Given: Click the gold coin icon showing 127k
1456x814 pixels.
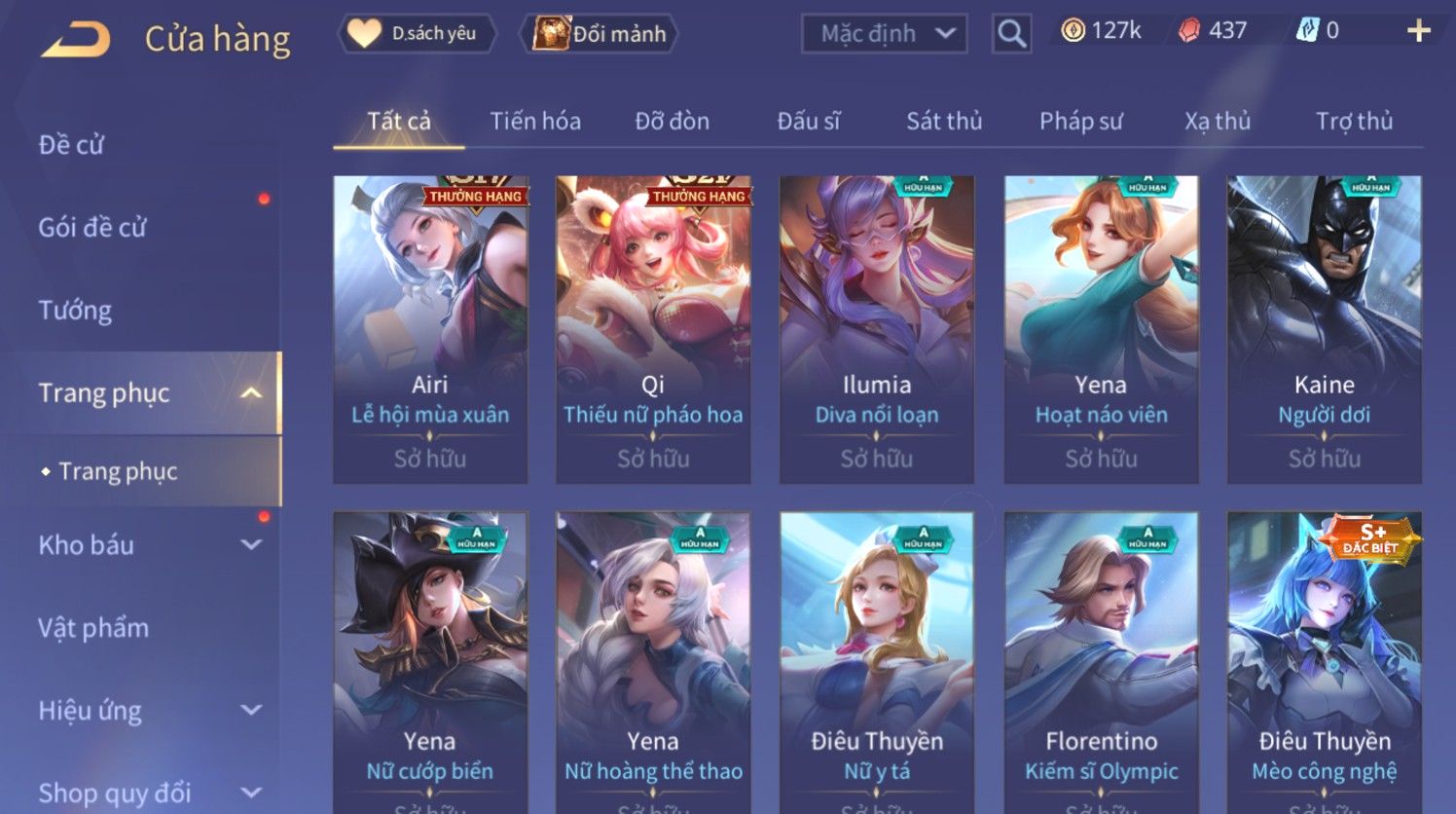Looking at the screenshot, I should click(x=1073, y=31).
